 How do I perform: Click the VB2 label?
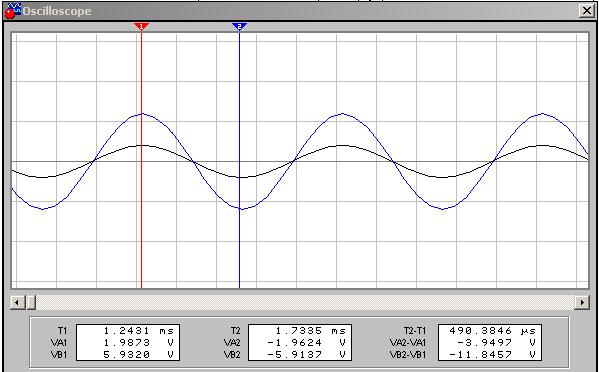pyautogui.click(x=232, y=355)
